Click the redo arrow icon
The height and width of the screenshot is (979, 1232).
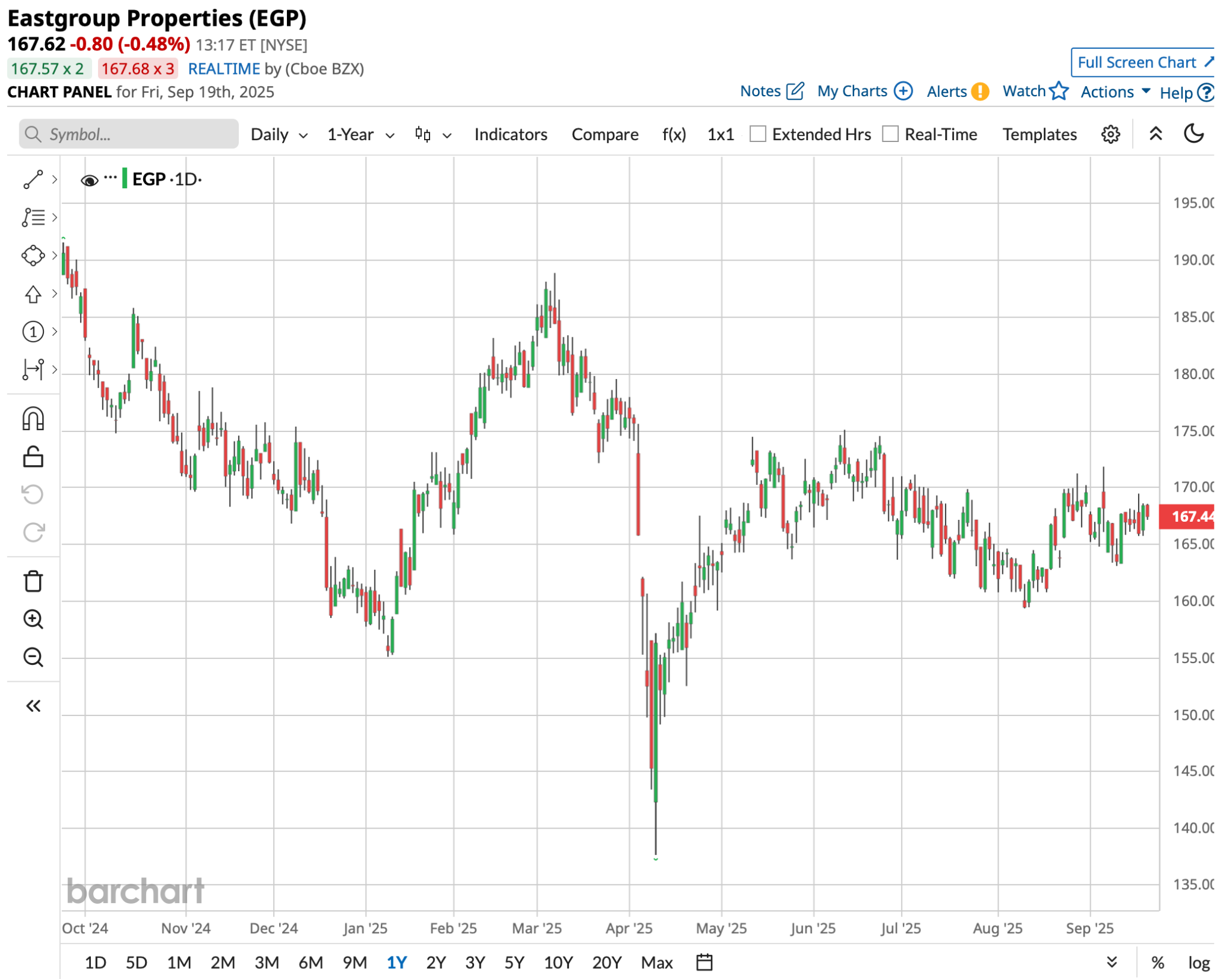[33, 533]
